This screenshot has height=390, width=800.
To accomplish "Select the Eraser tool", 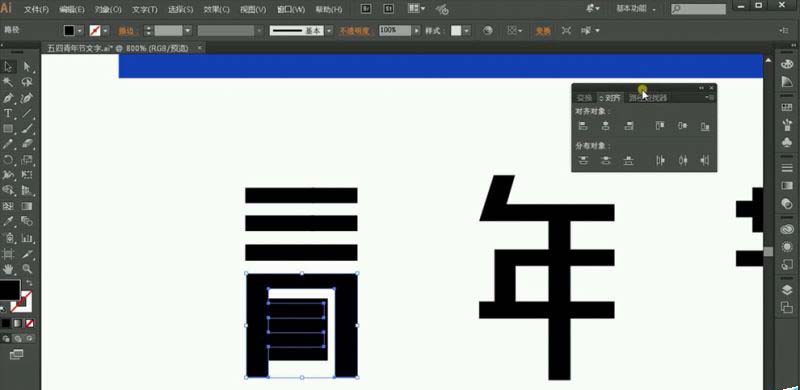I will (27, 144).
